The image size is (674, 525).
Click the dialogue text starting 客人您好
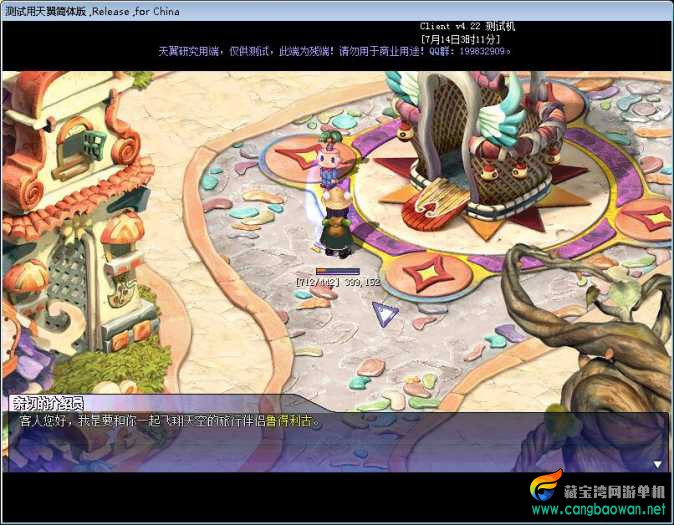[170, 421]
